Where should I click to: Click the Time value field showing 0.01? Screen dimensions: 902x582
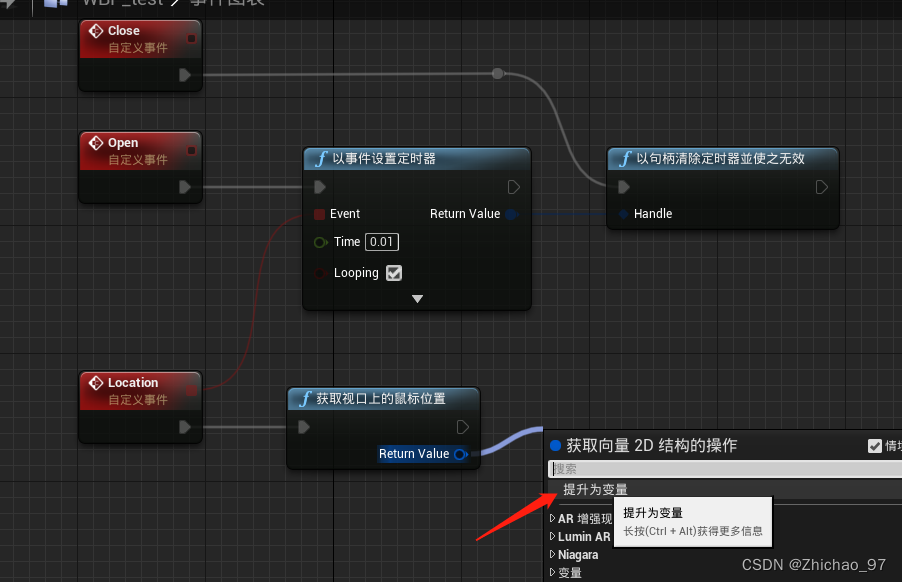coord(381,242)
